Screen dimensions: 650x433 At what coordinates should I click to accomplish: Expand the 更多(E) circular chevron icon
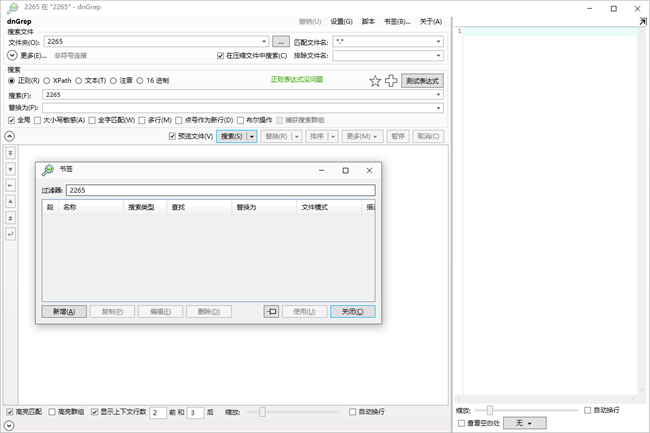(x=13, y=56)
